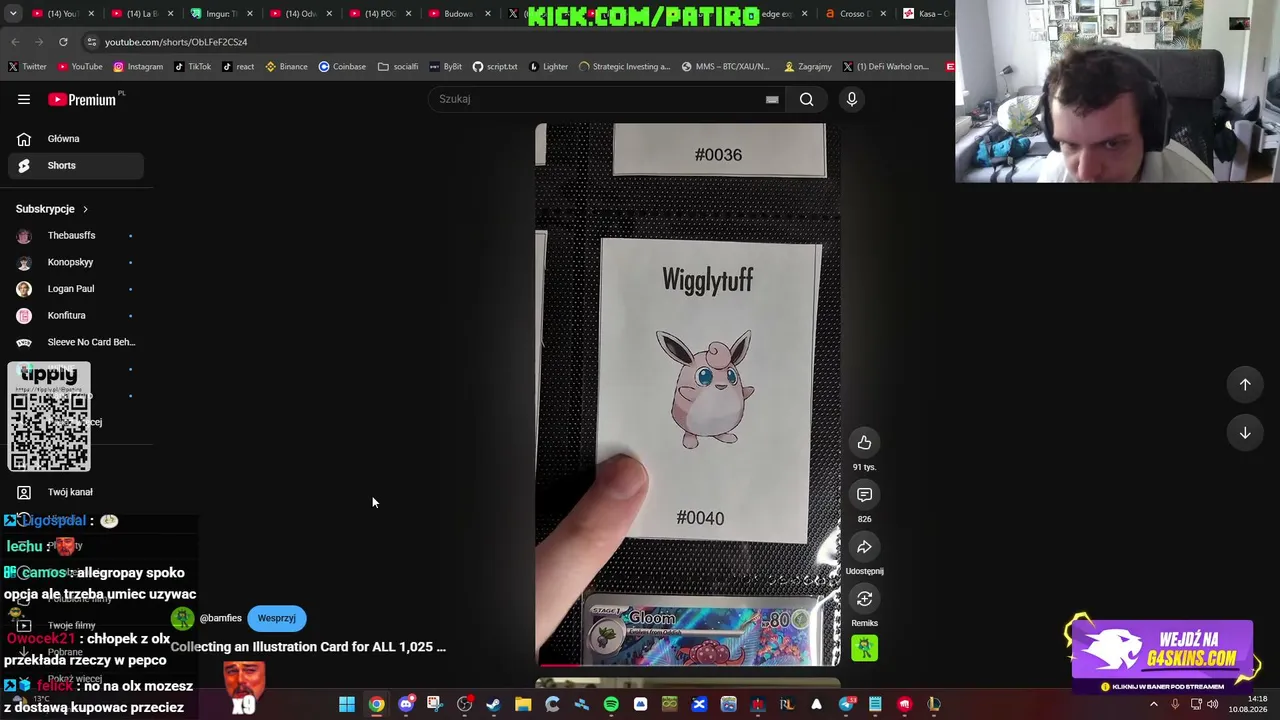Reload the page in Chrome
This screenshot has width=1280, height=720.
[63, 42]
